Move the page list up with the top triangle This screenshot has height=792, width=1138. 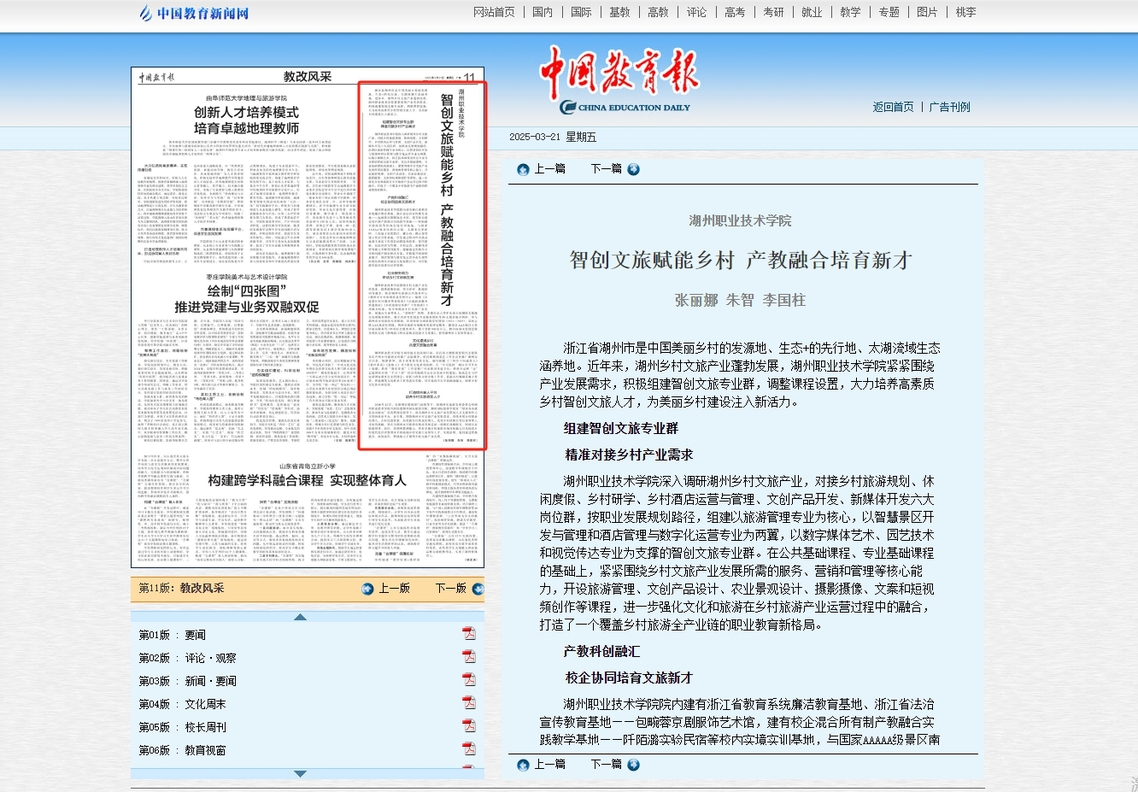pos(300,617)
